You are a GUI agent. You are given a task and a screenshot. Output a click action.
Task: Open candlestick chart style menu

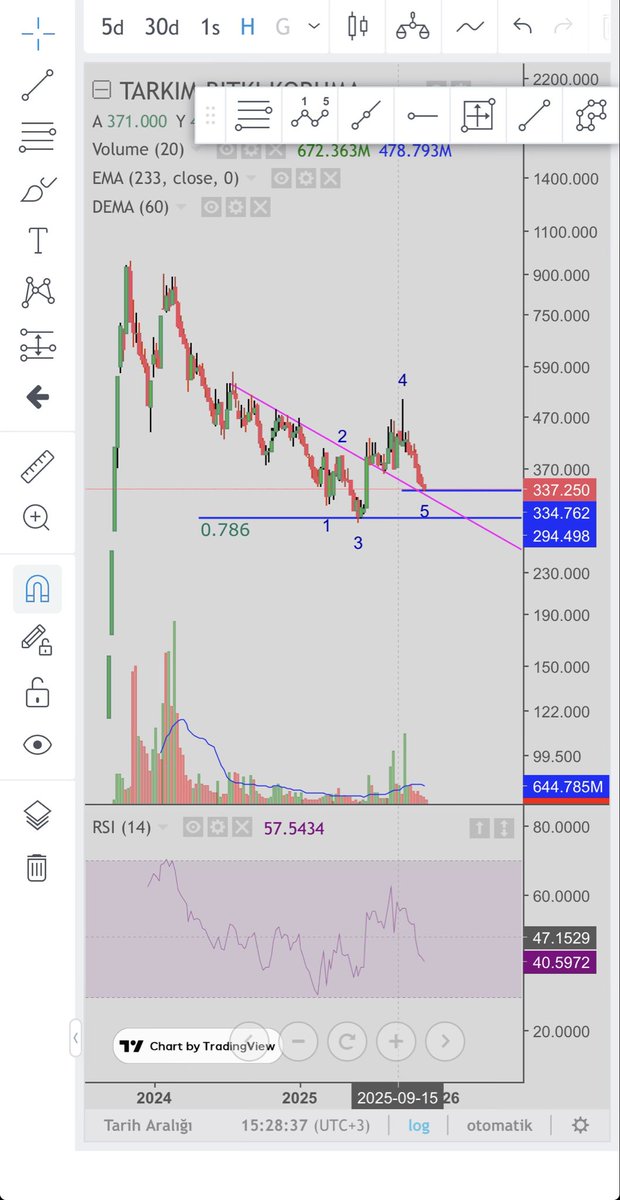358,27
